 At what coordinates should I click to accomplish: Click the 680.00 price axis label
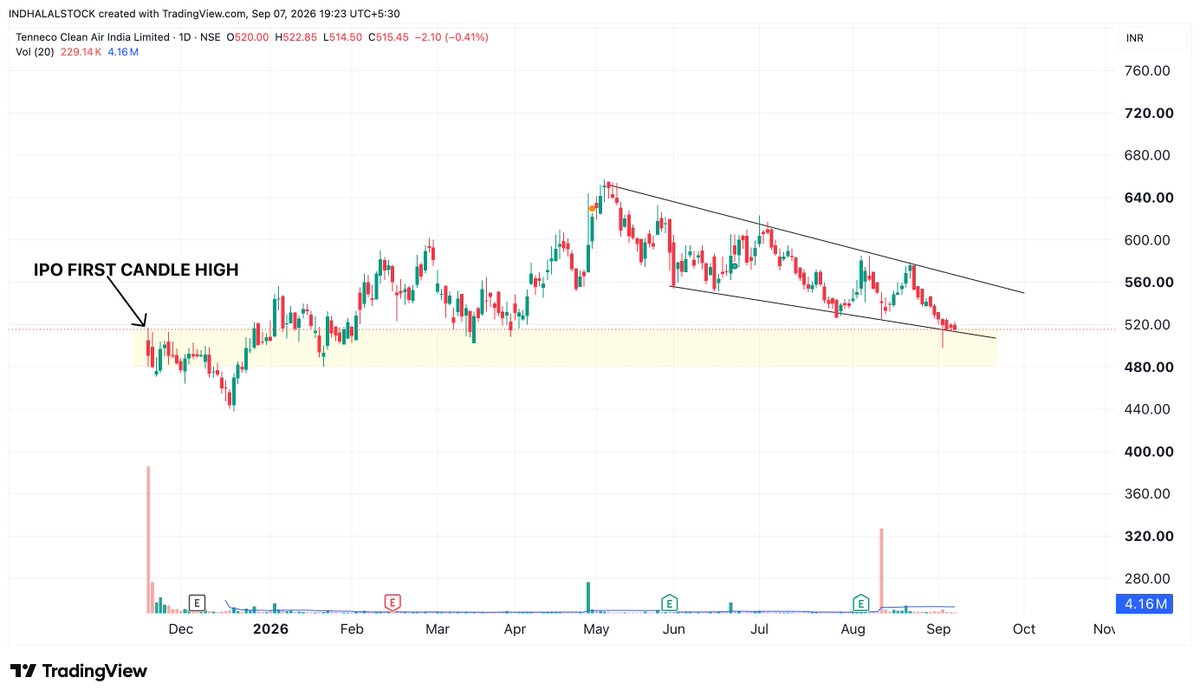click(x=1147, y=155)
